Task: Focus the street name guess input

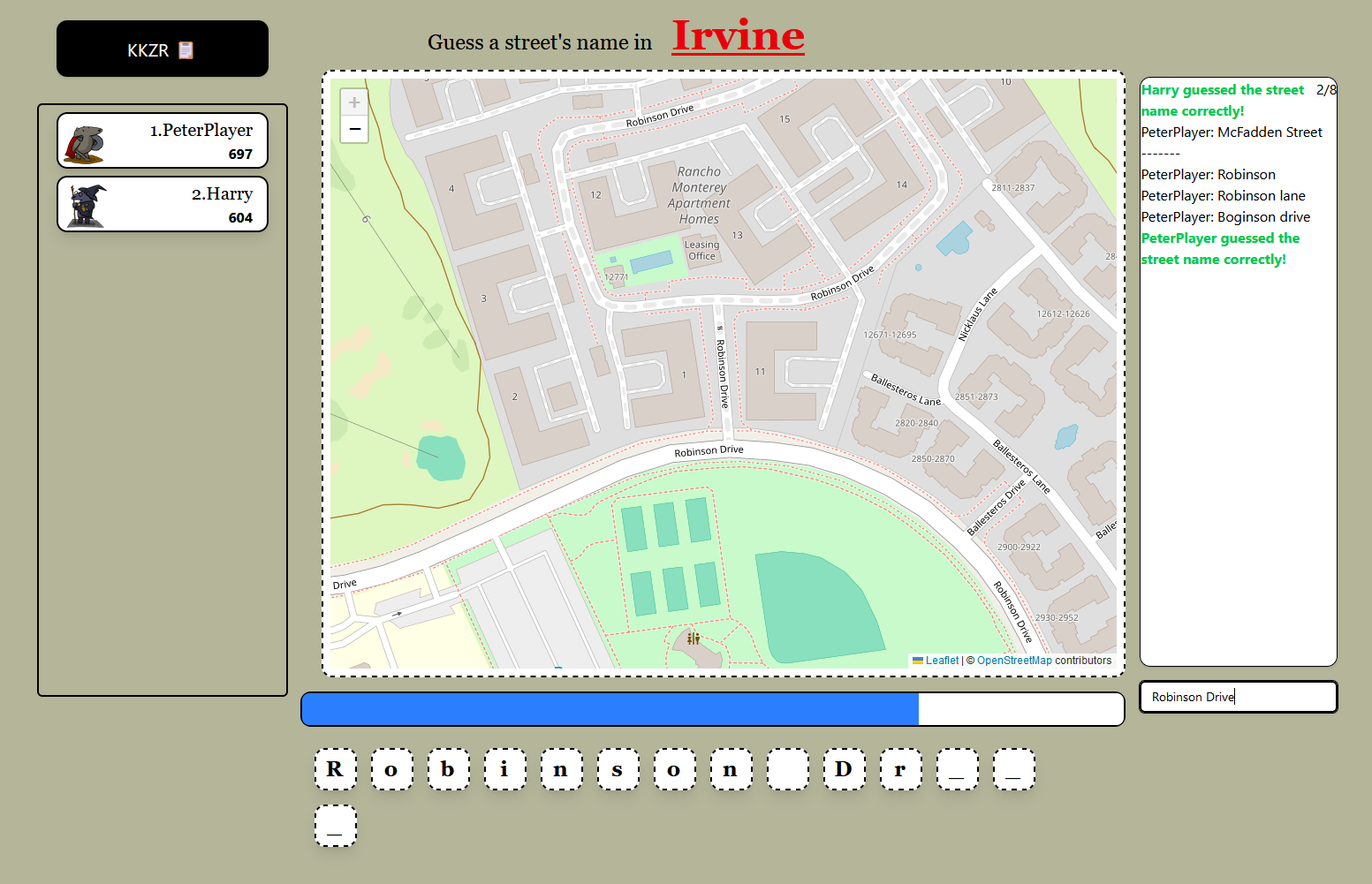Action: point(1238,697)
